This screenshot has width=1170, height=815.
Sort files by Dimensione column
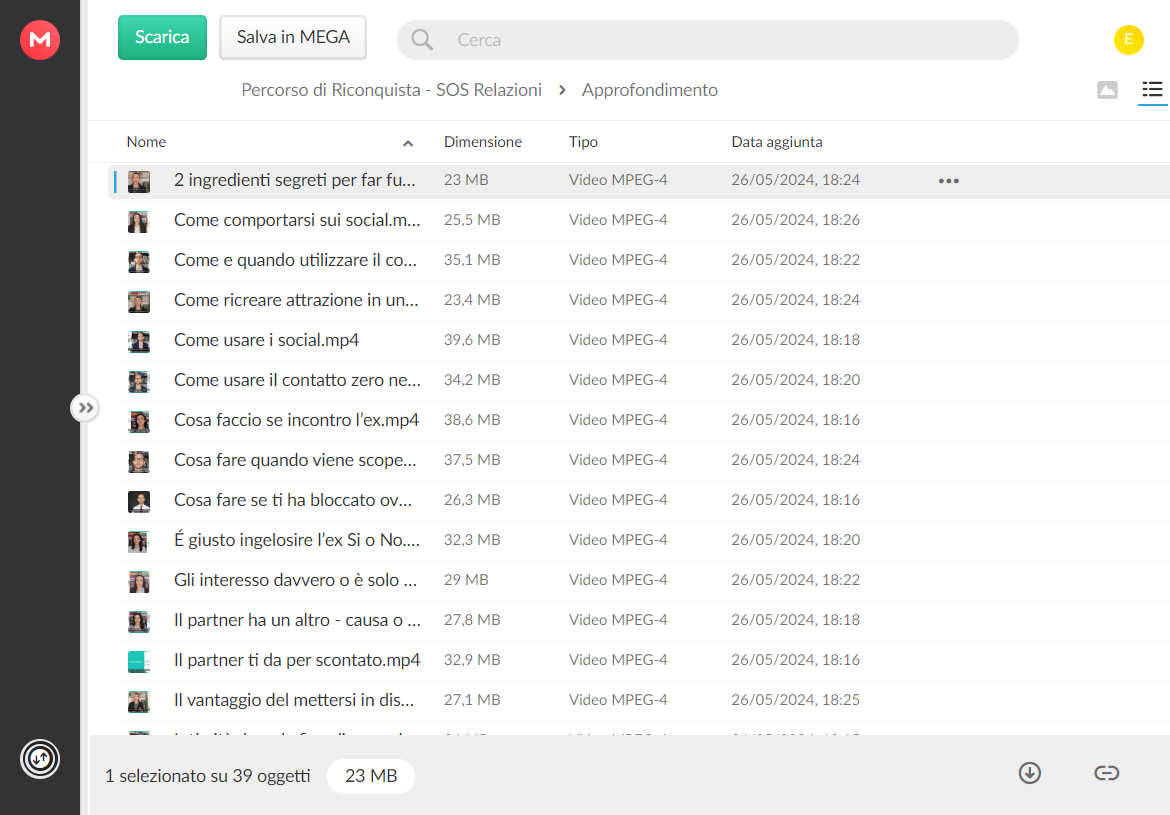click(x=483, y=142)
